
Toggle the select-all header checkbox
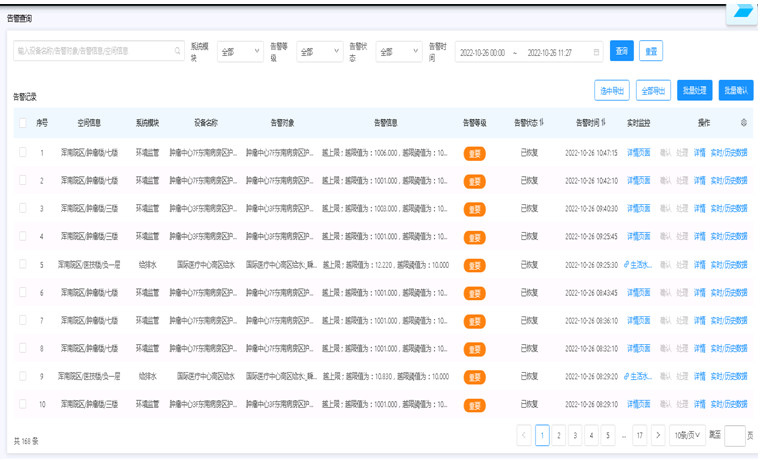tap(23, 123)
